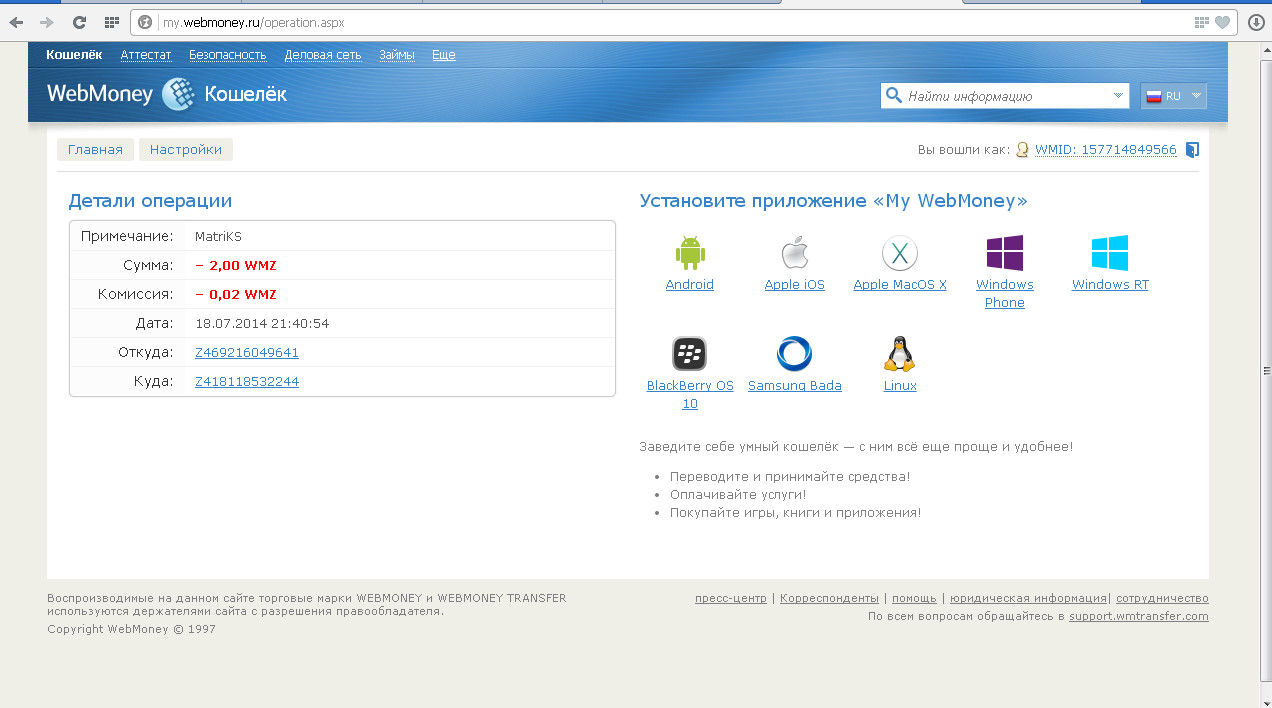Select the MatriKS note value
Image resolution: width=1272 pixels, height=708 pixels.
(x=218, y=237)
